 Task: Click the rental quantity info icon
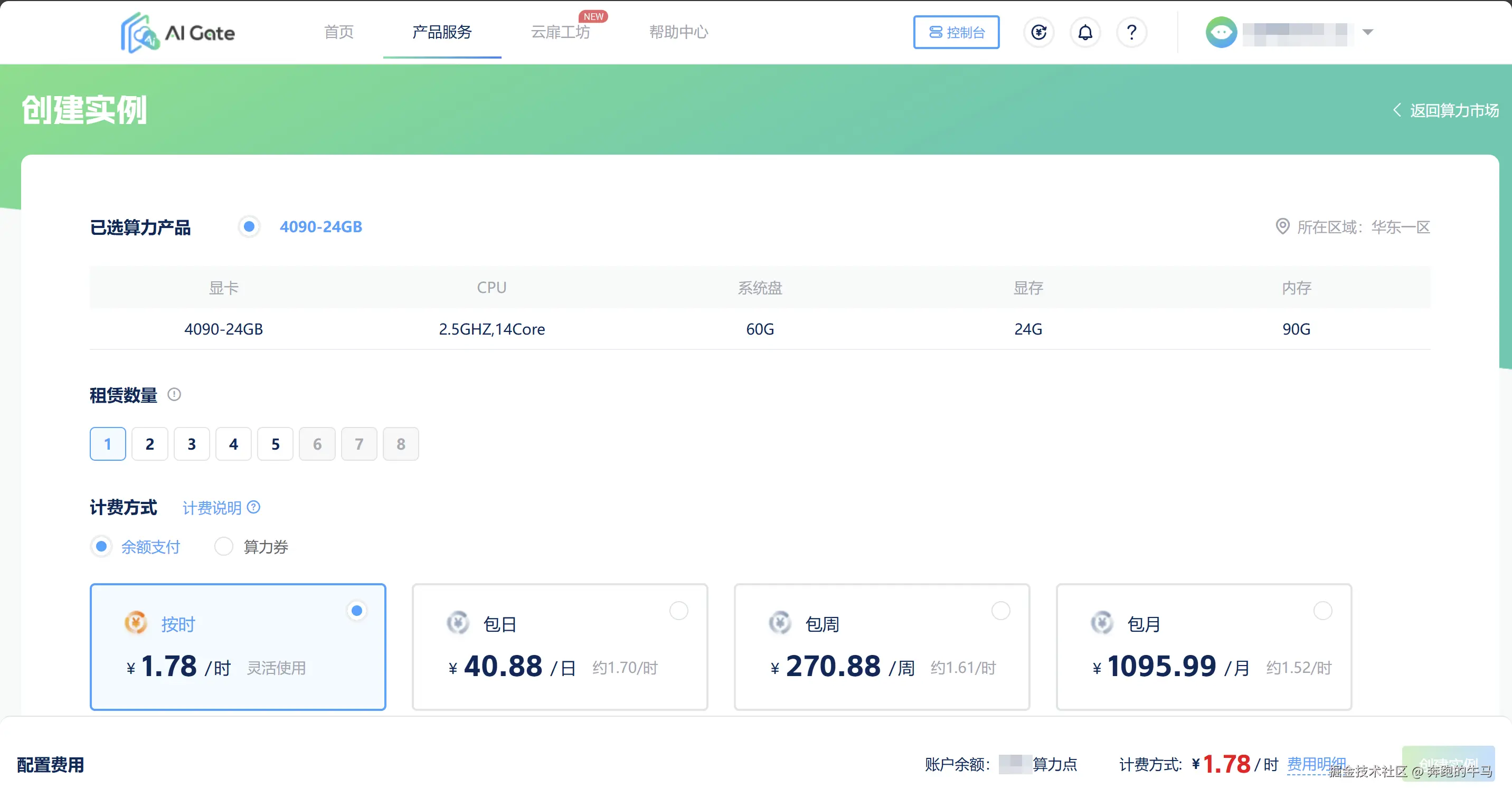(174, 394)
